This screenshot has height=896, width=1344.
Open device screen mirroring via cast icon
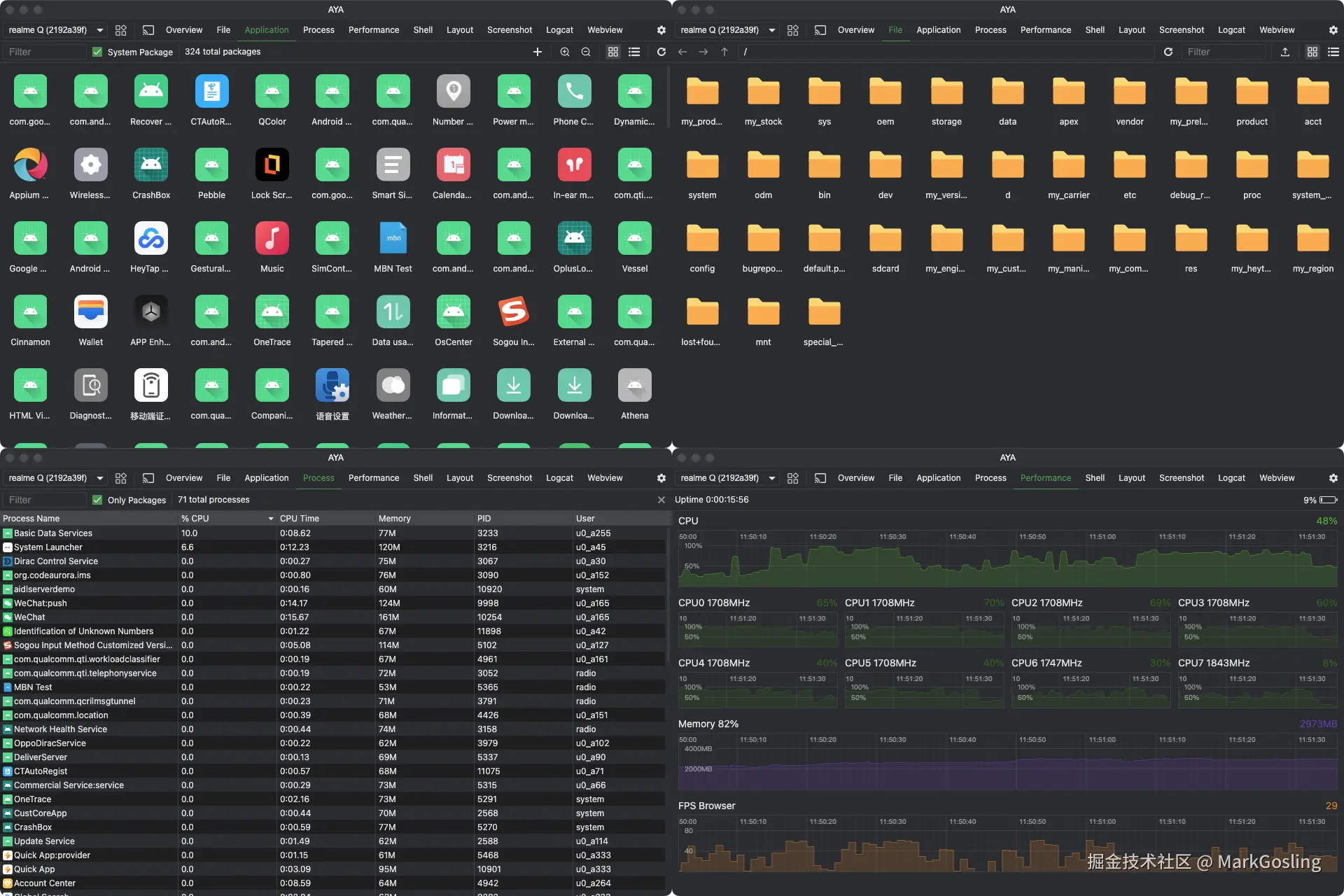pyautogui.click(x=148, y=30)
